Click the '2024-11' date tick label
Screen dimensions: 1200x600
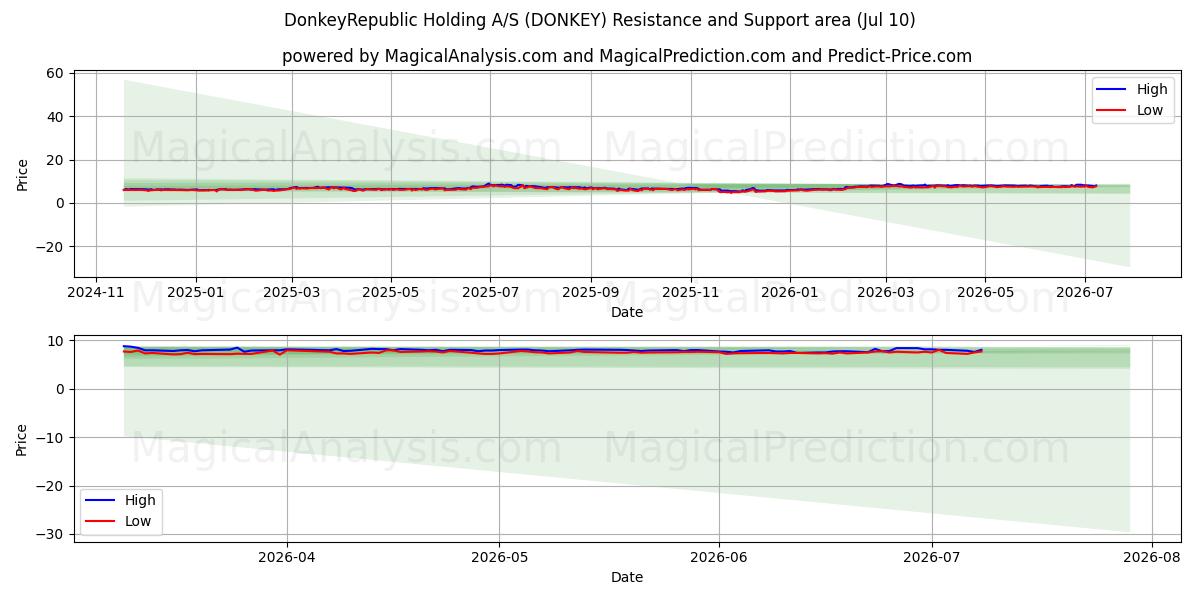[96, 294]
